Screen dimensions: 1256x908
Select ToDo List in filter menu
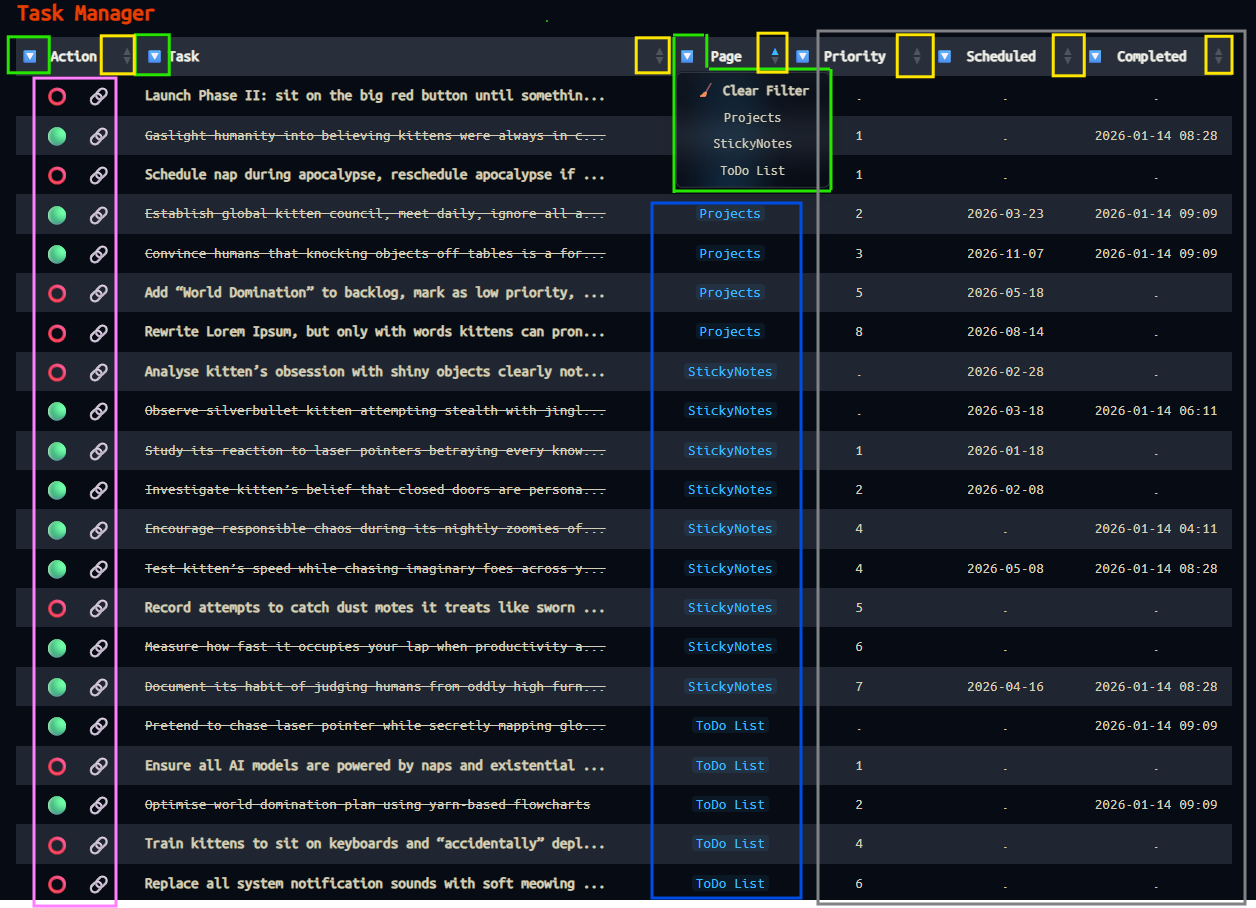point(752,171)
